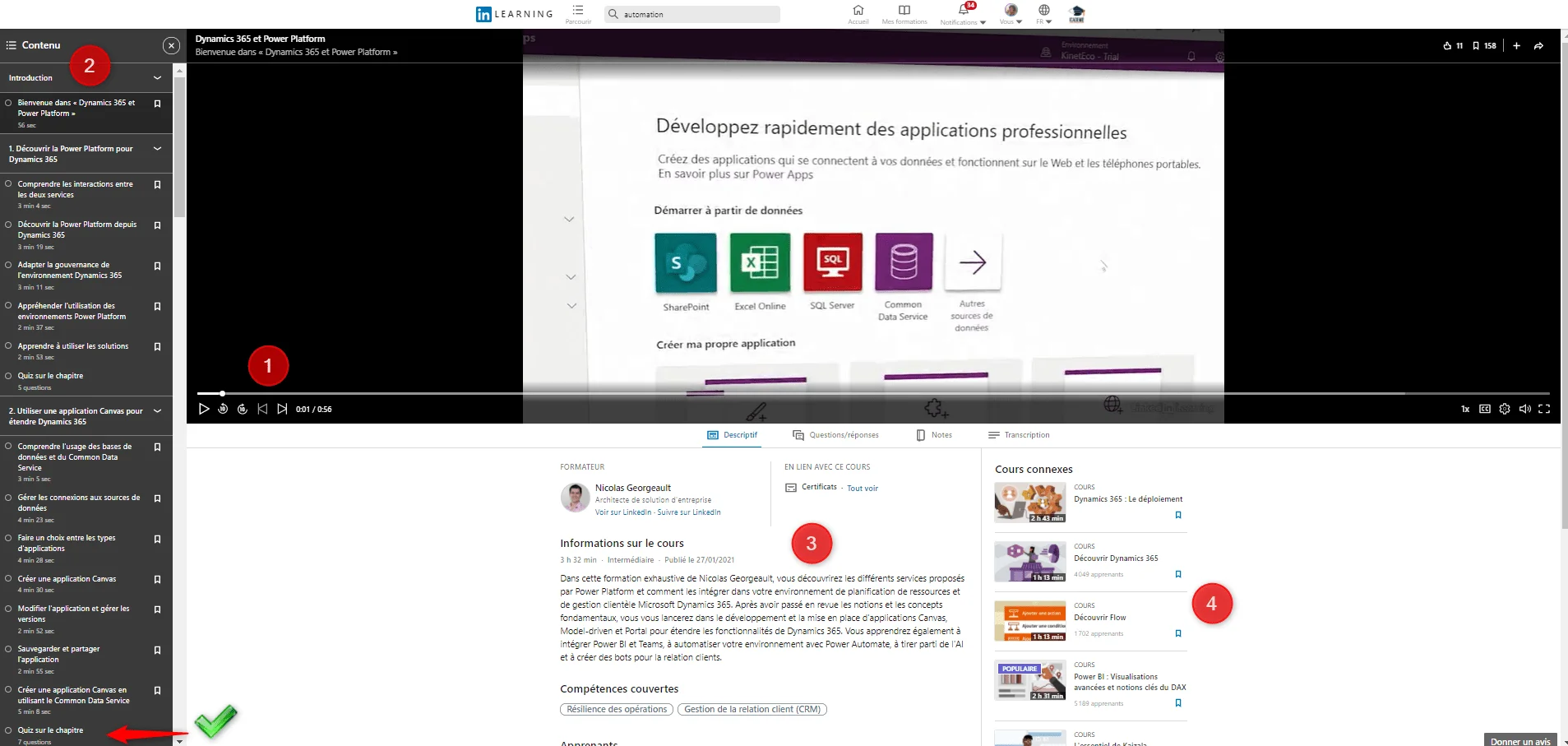Open the video settings gear

(1505, 409)
